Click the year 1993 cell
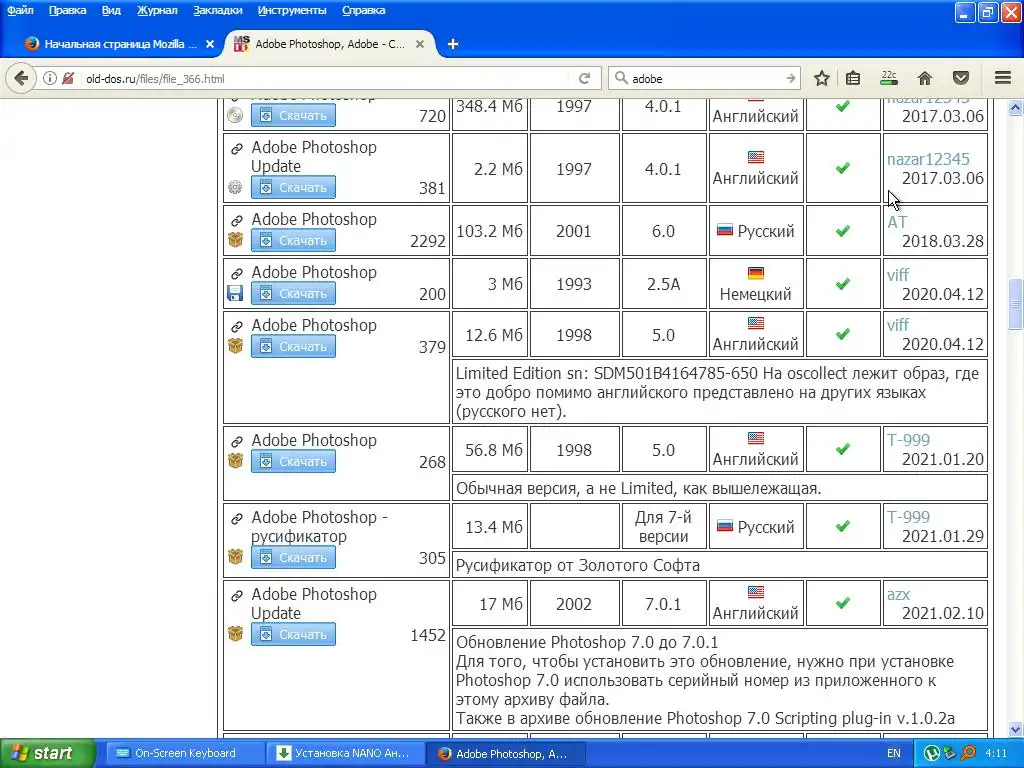This screenshot has width=1024, height=768. click(x=574, y=284)
